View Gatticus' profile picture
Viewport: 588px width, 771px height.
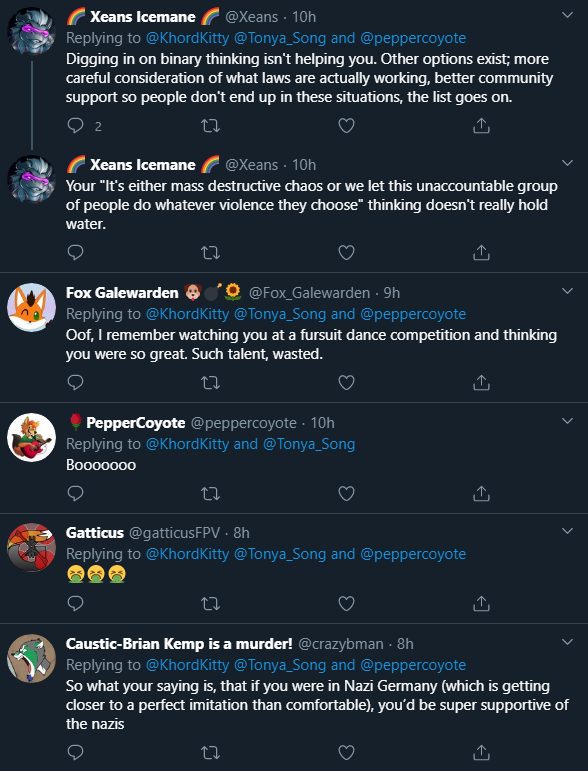[31, 547]
